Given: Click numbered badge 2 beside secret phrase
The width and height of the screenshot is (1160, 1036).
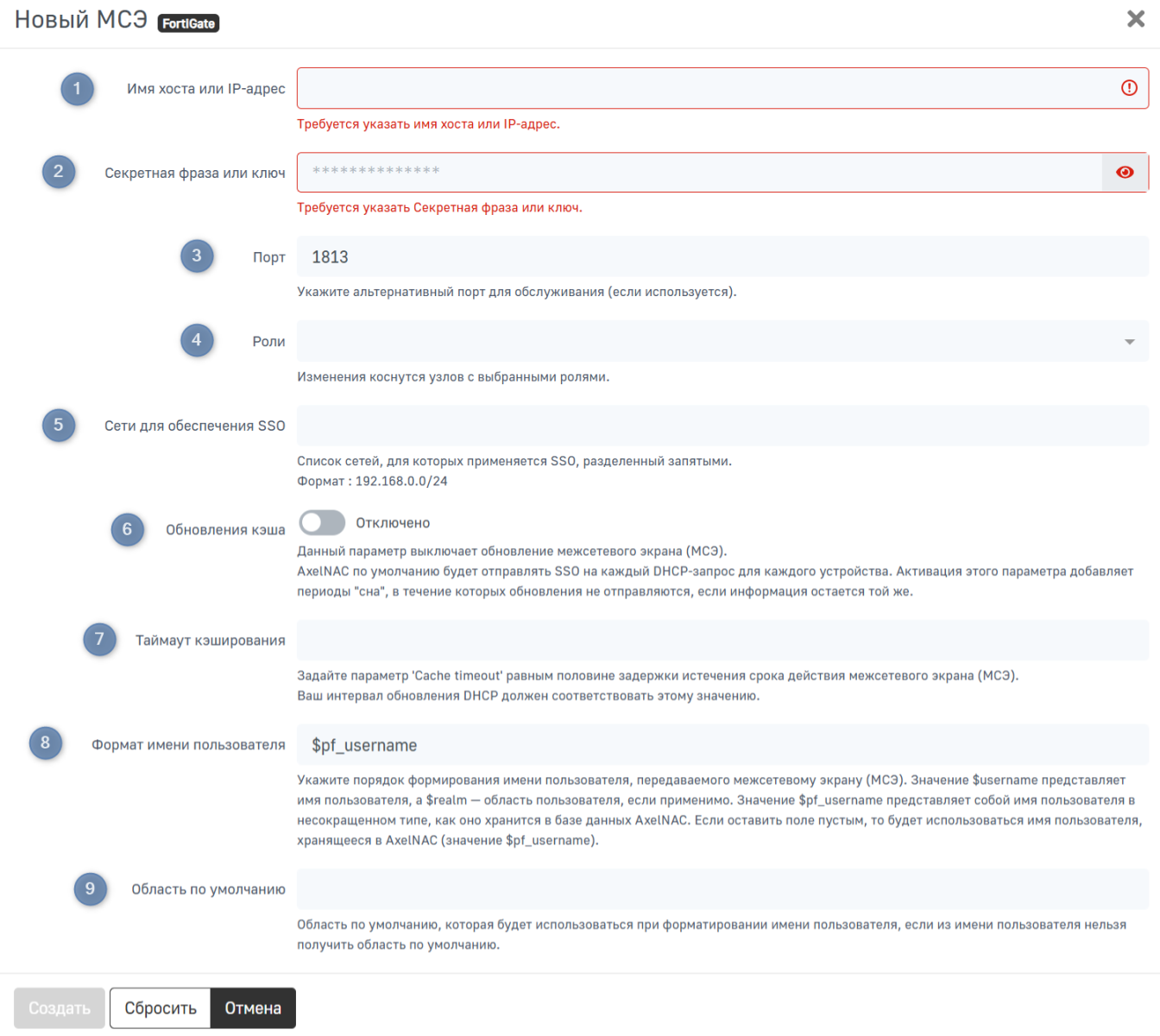Looking at the screenshot, I should [59, 172].
